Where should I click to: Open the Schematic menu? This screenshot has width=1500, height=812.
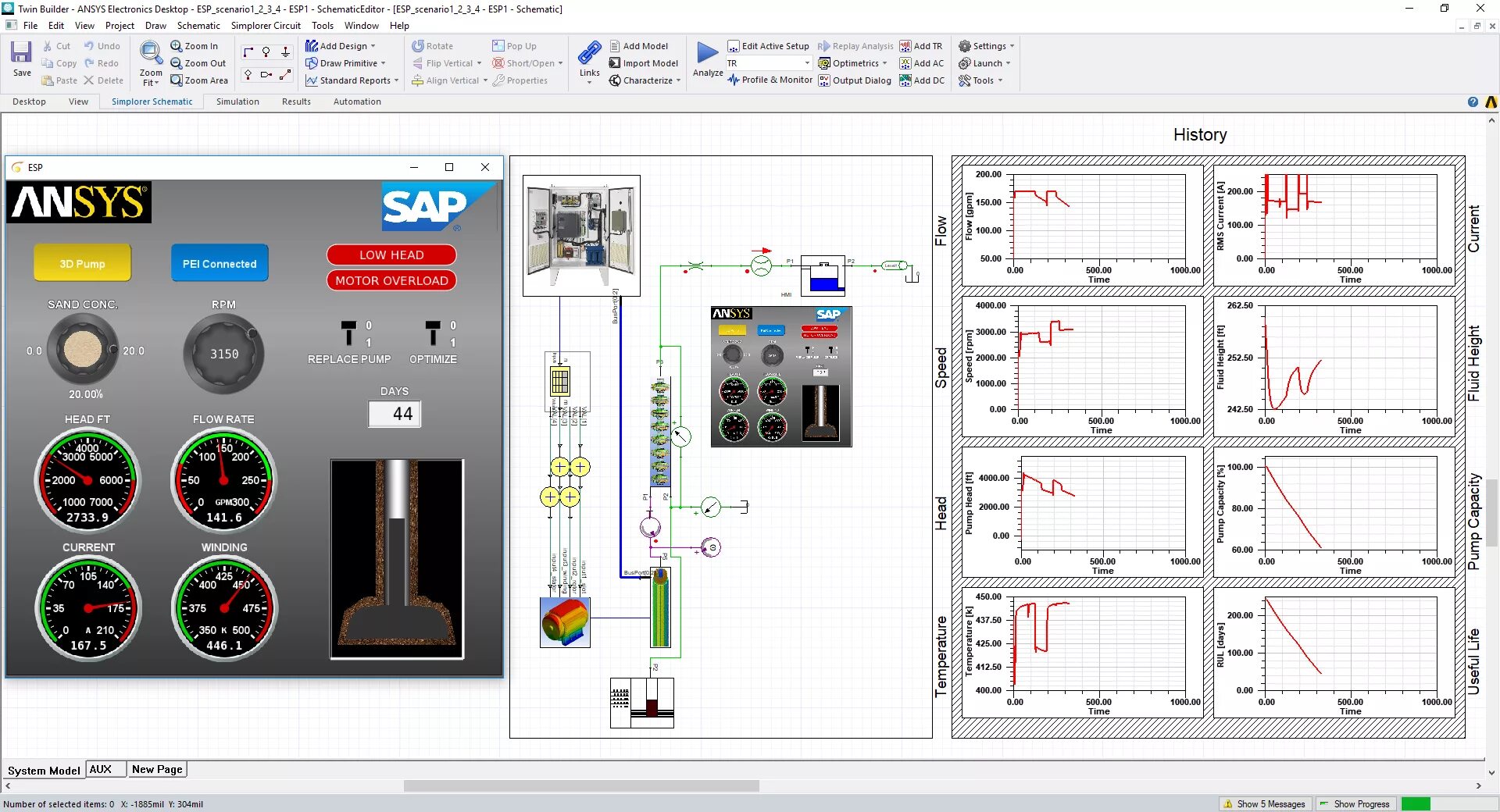coord(198,25)
